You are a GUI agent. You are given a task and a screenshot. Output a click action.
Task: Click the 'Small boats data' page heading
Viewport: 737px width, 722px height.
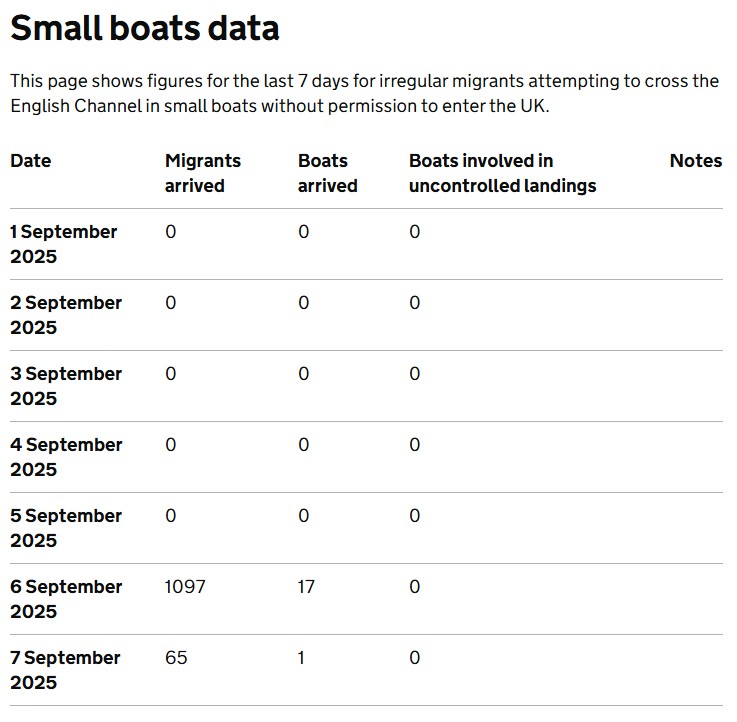pyautogui.click(x=145, y=28)
